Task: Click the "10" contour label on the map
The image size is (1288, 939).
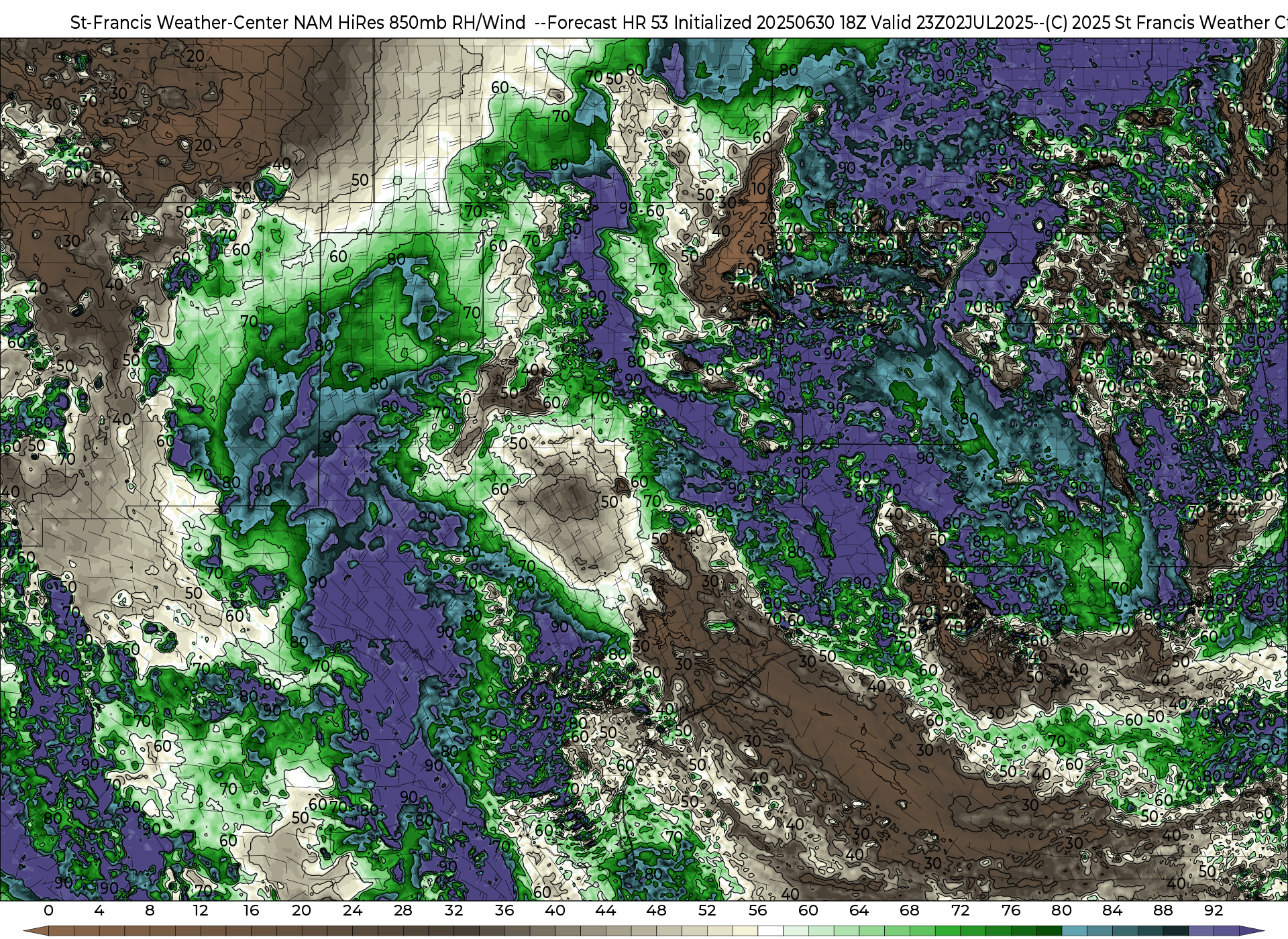Action: 758,189
